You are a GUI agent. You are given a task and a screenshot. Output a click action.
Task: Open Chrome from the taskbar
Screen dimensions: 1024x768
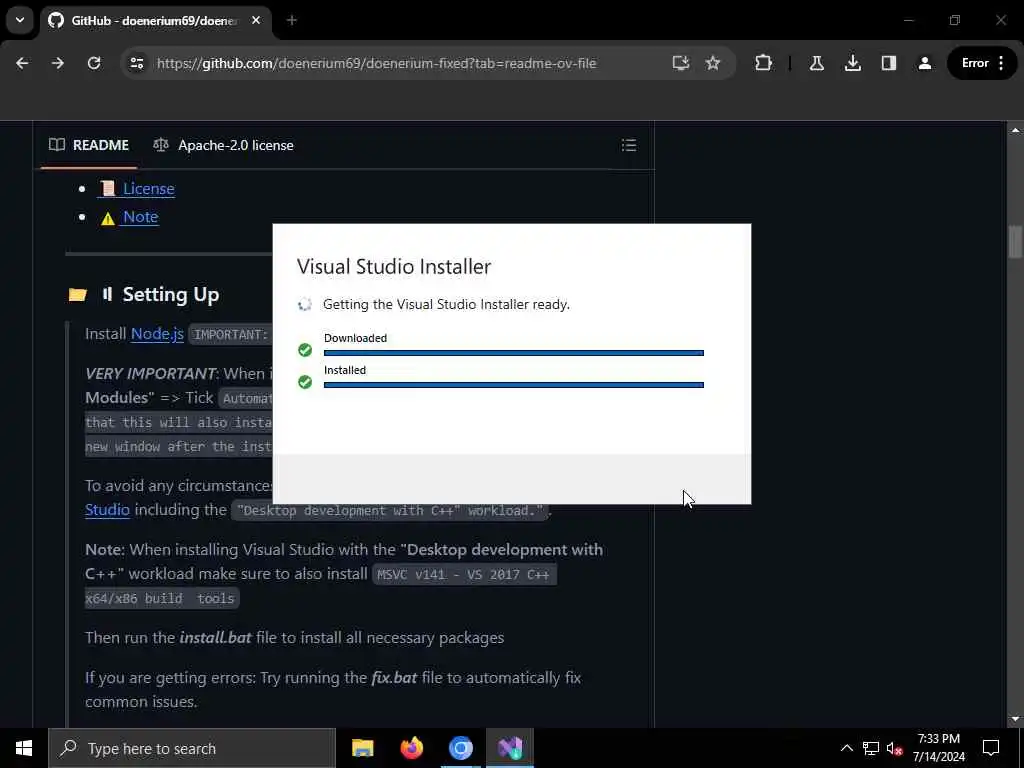point(460,748)
